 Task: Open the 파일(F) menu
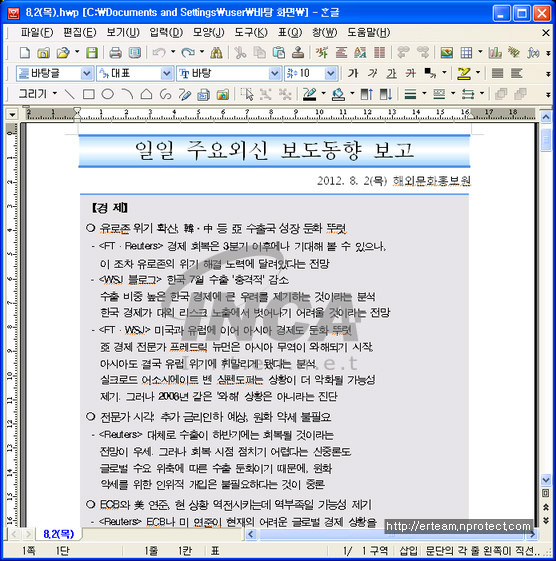36,33
